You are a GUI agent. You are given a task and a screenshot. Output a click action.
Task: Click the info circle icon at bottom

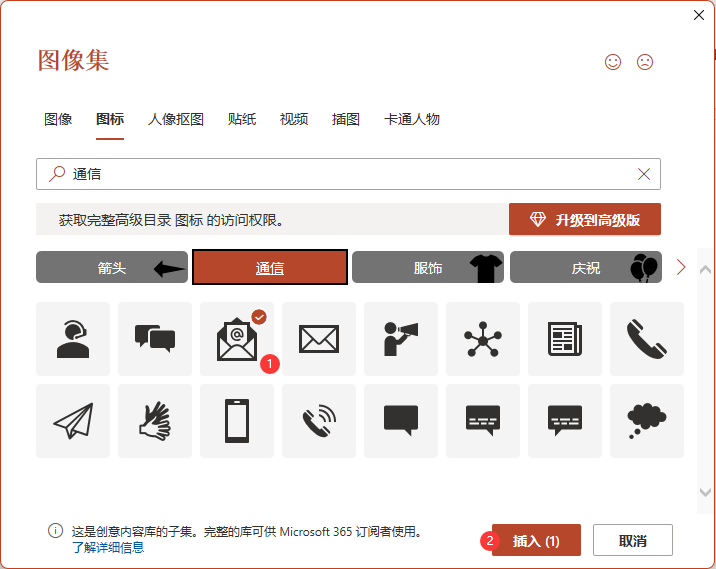point(56,531)
